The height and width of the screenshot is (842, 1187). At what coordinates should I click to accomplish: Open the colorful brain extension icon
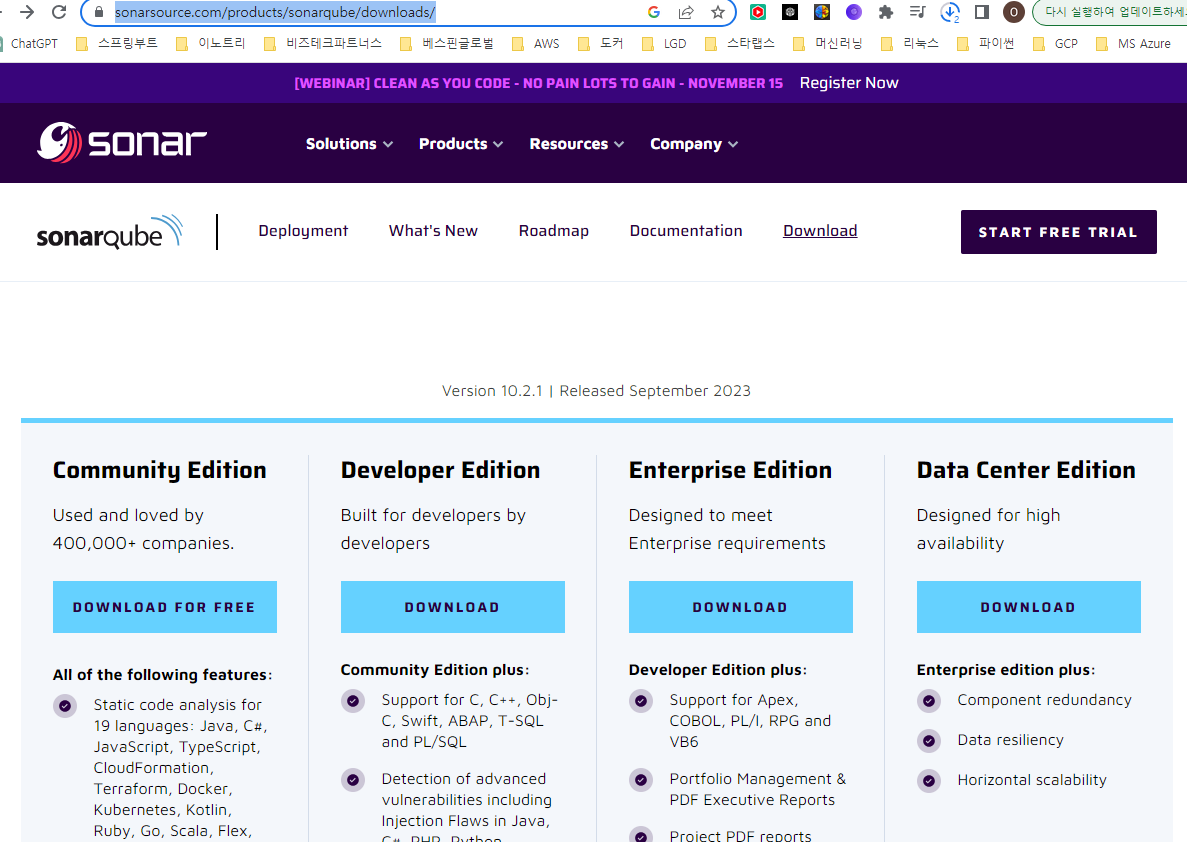pos(822,12)
